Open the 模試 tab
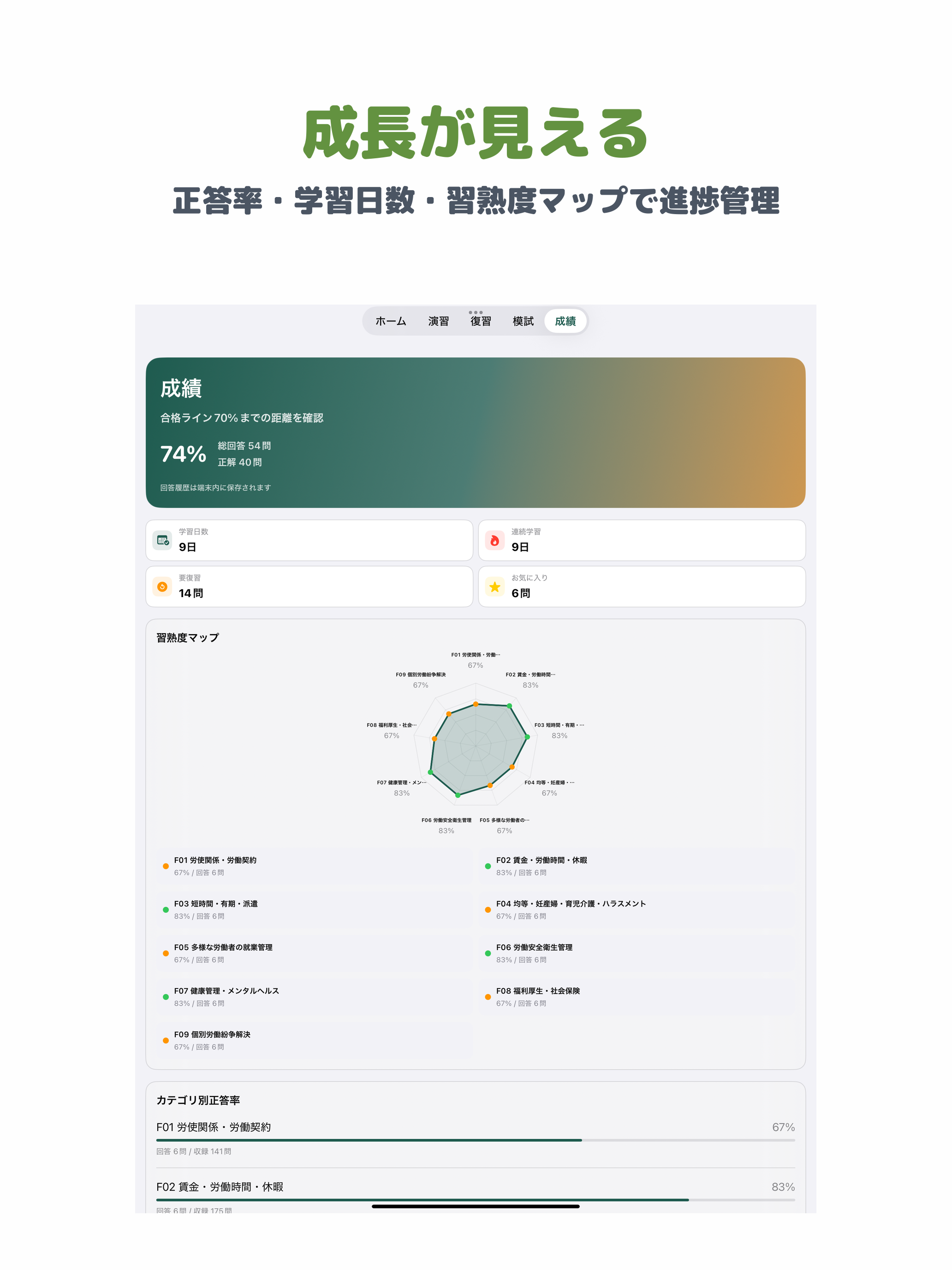The width and height of the screenshot is (952, 1270). click(x=523, y=321)
